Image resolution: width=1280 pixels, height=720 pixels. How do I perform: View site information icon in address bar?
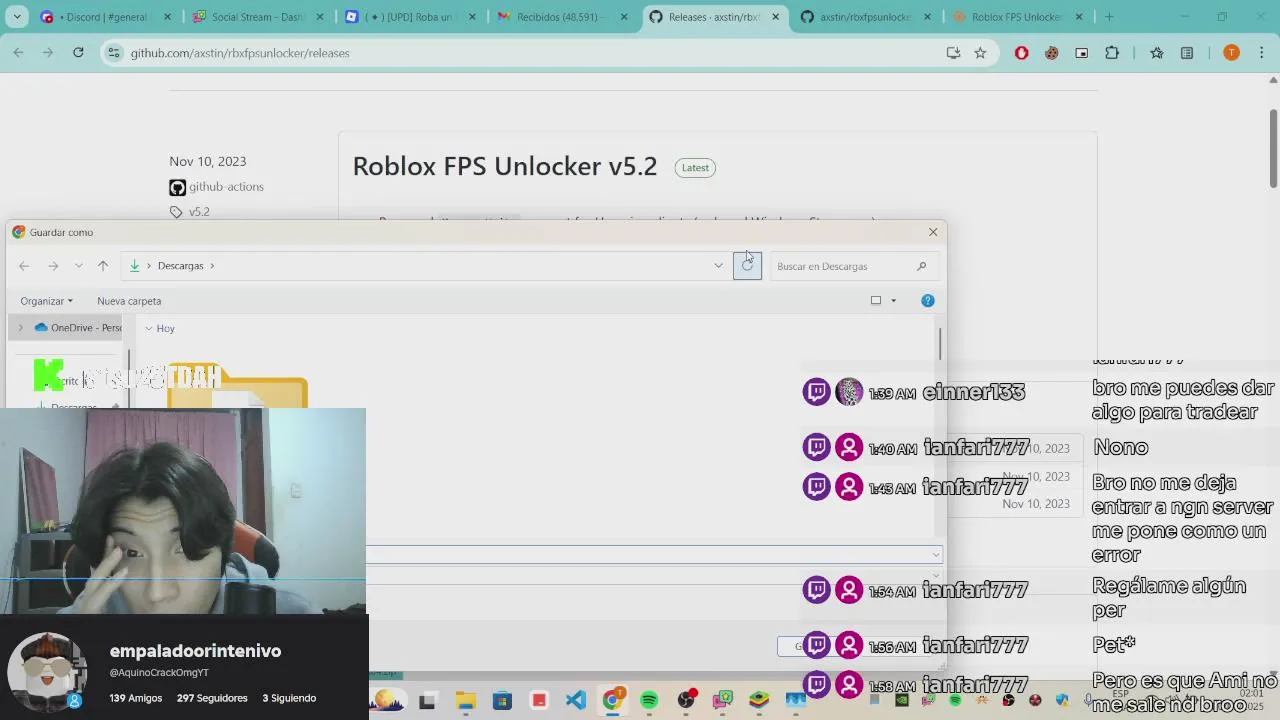click(x=113, y=53)
